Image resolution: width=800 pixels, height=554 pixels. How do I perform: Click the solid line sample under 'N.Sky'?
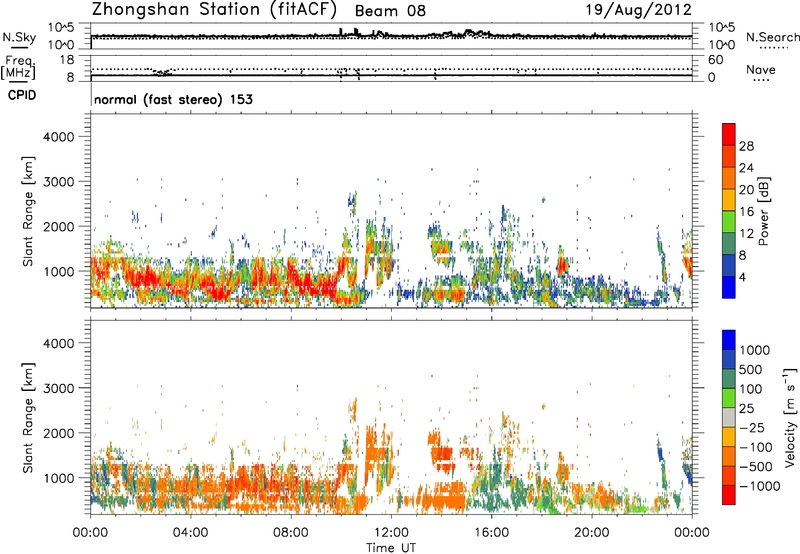tap(19, 47)
